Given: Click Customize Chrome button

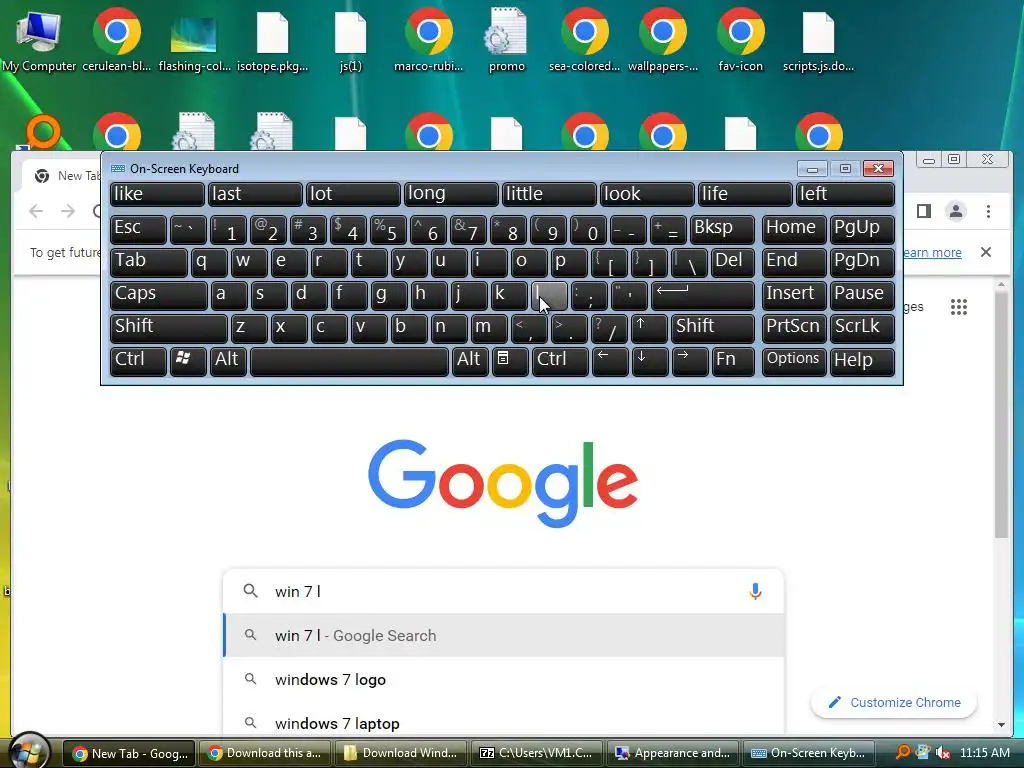Looking at the screenshot, I should tap(894, 702).
